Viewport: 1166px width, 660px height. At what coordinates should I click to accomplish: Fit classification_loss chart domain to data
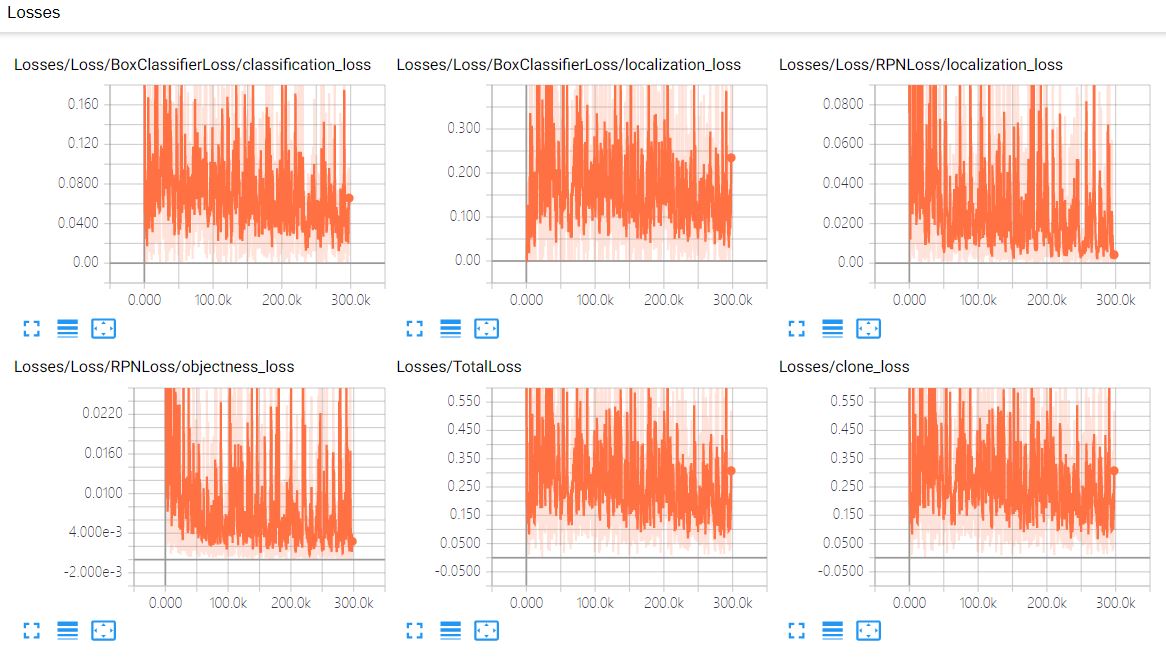pos(104,328)
